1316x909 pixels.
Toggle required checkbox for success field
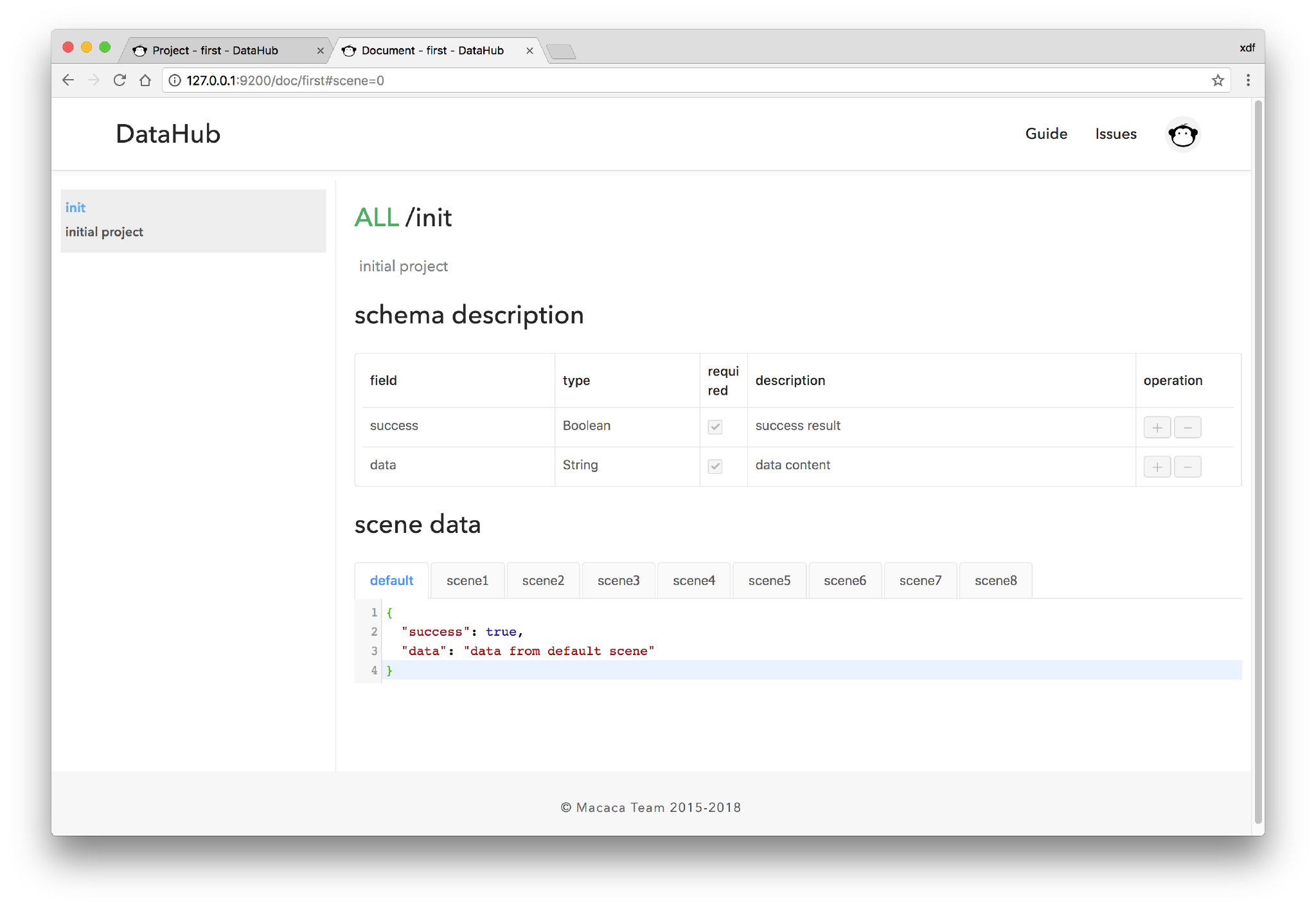(715, 427)
